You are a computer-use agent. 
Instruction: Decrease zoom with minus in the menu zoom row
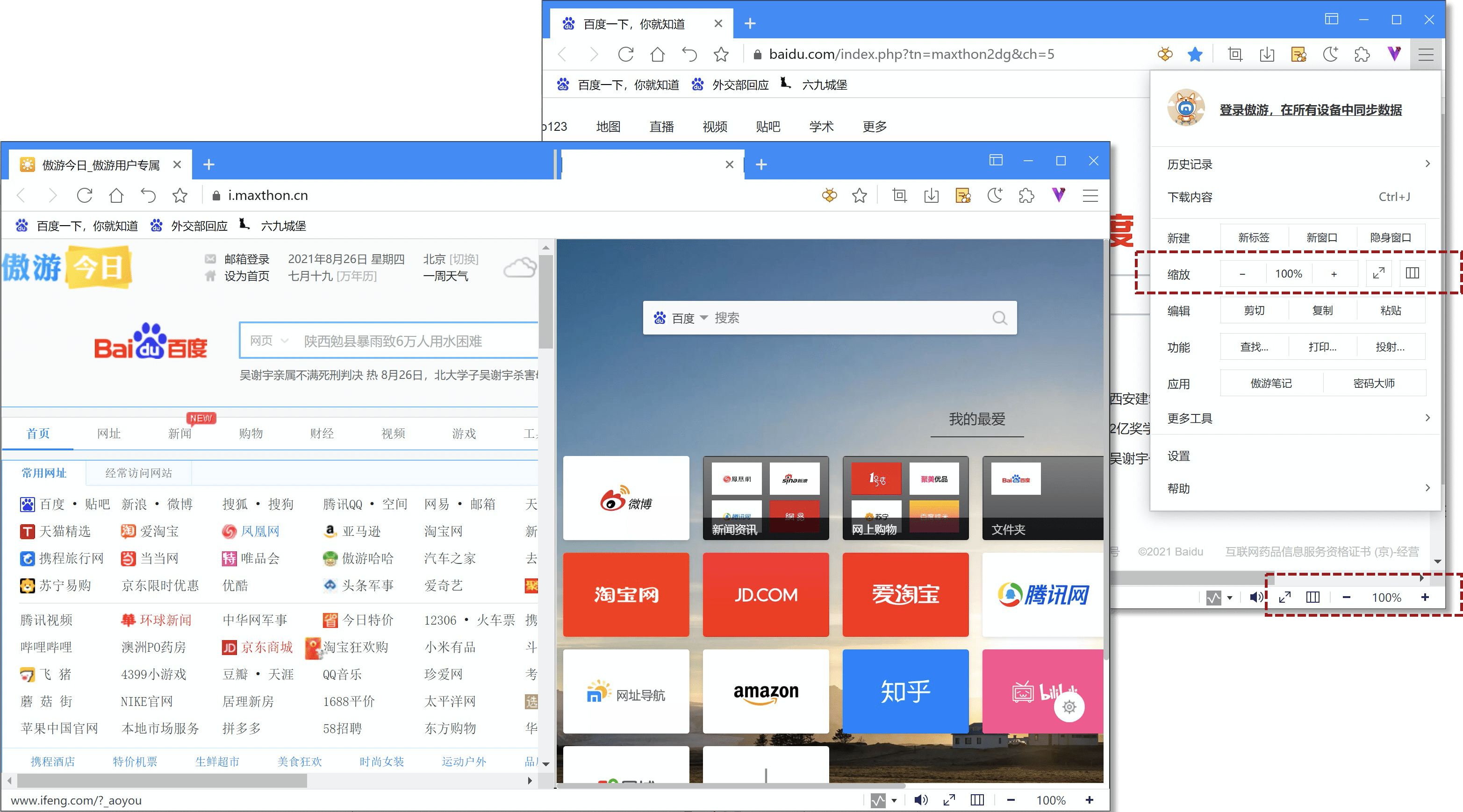(1242, 274)
